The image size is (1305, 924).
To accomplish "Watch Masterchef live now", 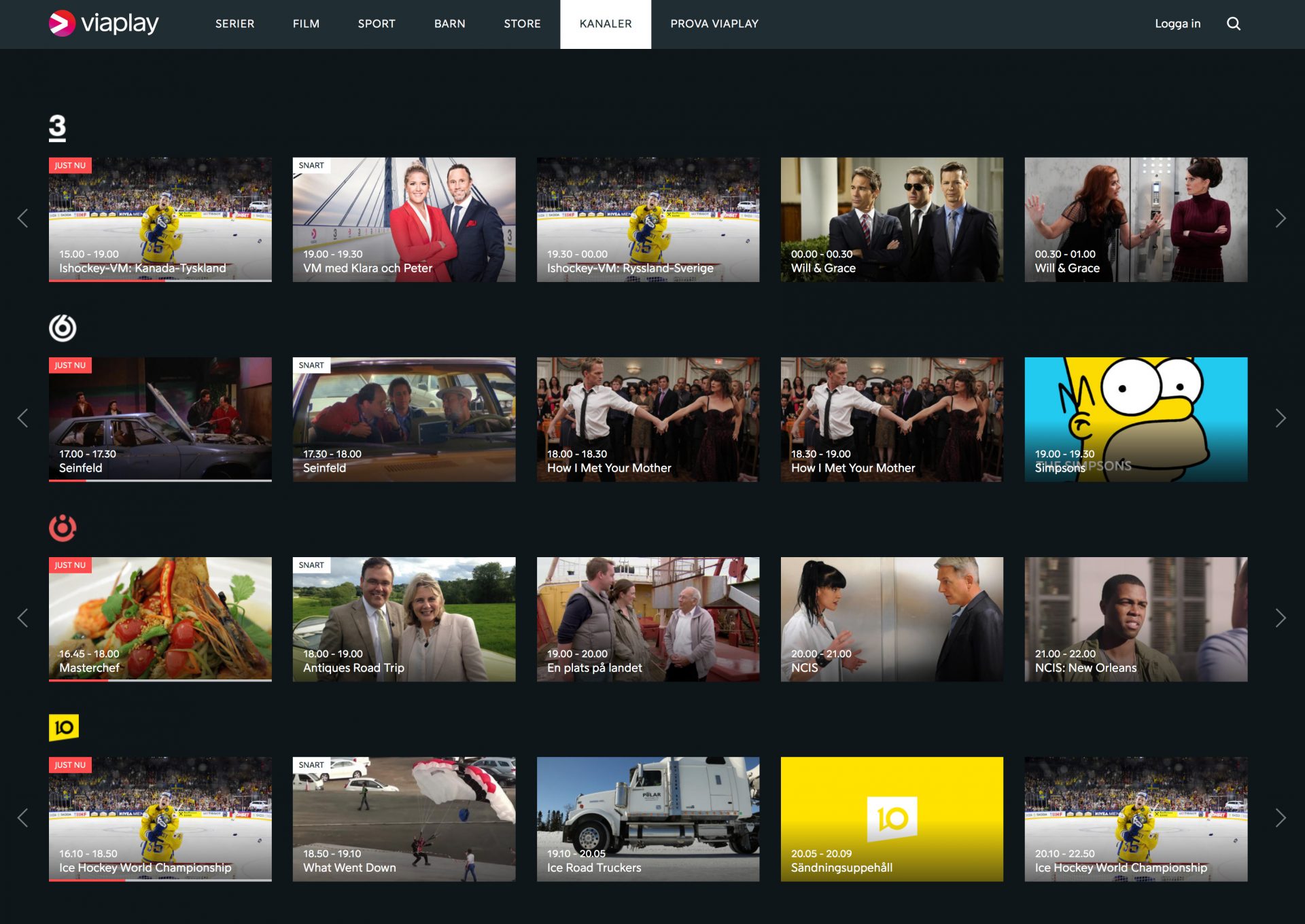I will pyautogui.click(x=160, y=619).
